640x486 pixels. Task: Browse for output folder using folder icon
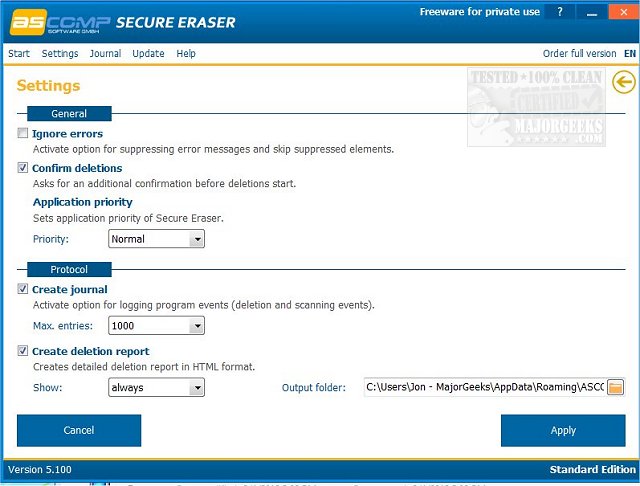pos(616,387)
